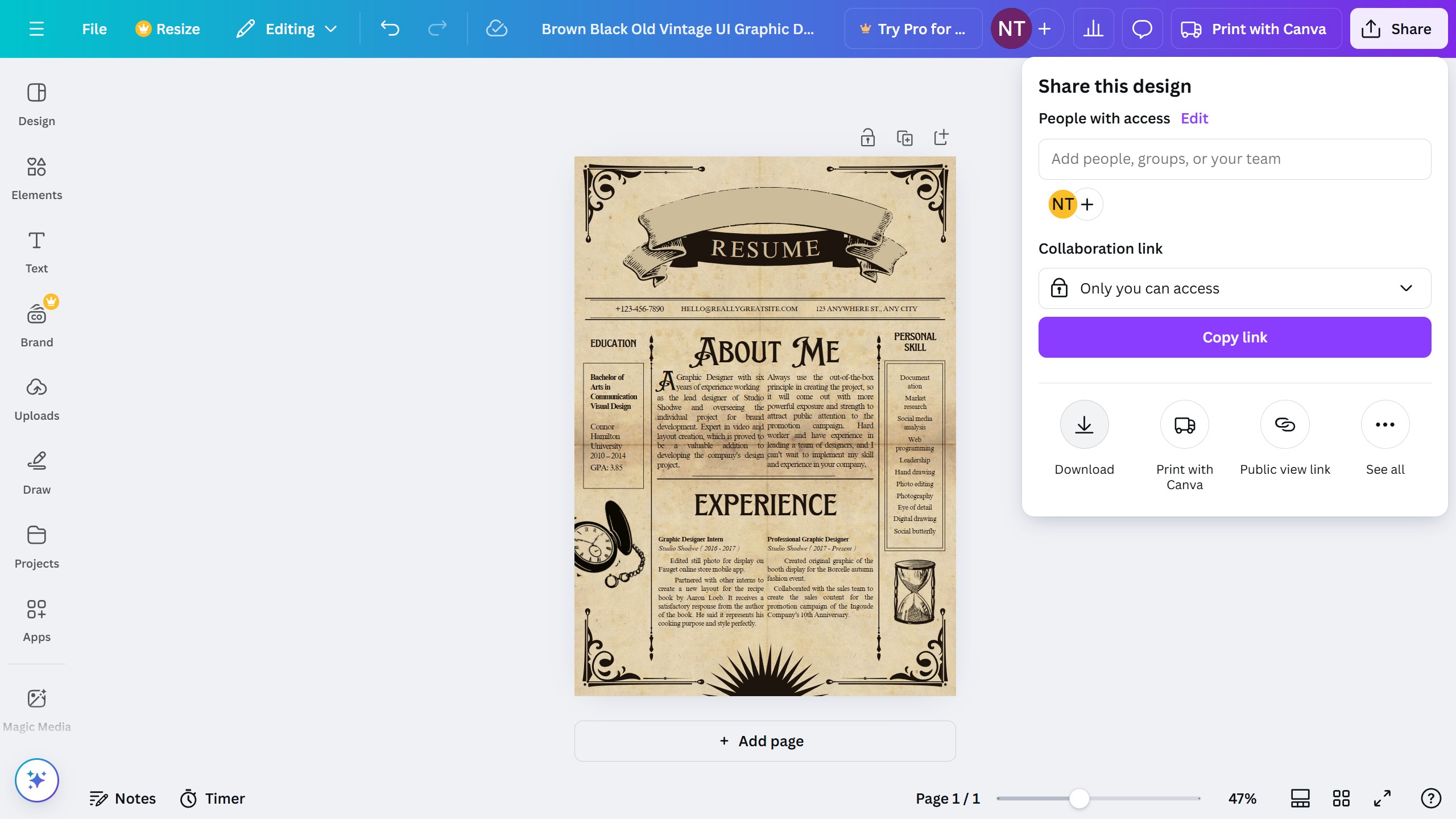
Task: Toggle grid view at bottom bar
Action: (x=1341, y=798)
